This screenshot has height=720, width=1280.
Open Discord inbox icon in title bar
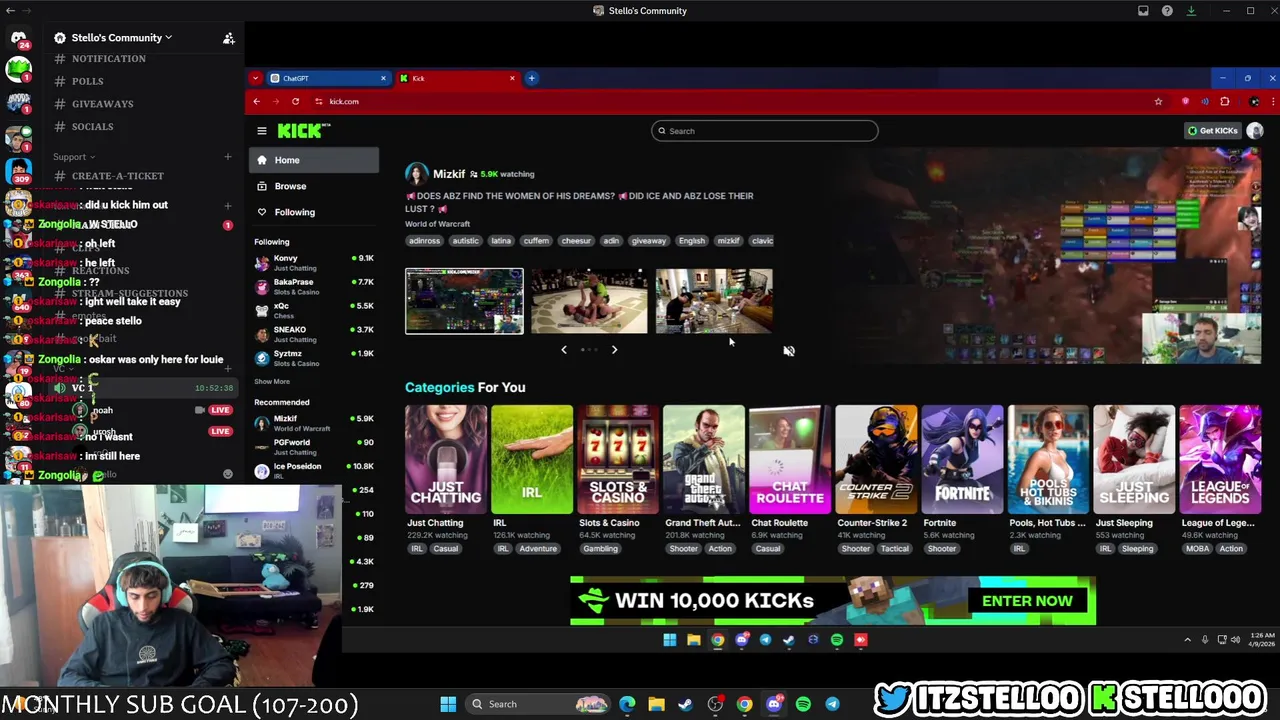point(1143,11)
